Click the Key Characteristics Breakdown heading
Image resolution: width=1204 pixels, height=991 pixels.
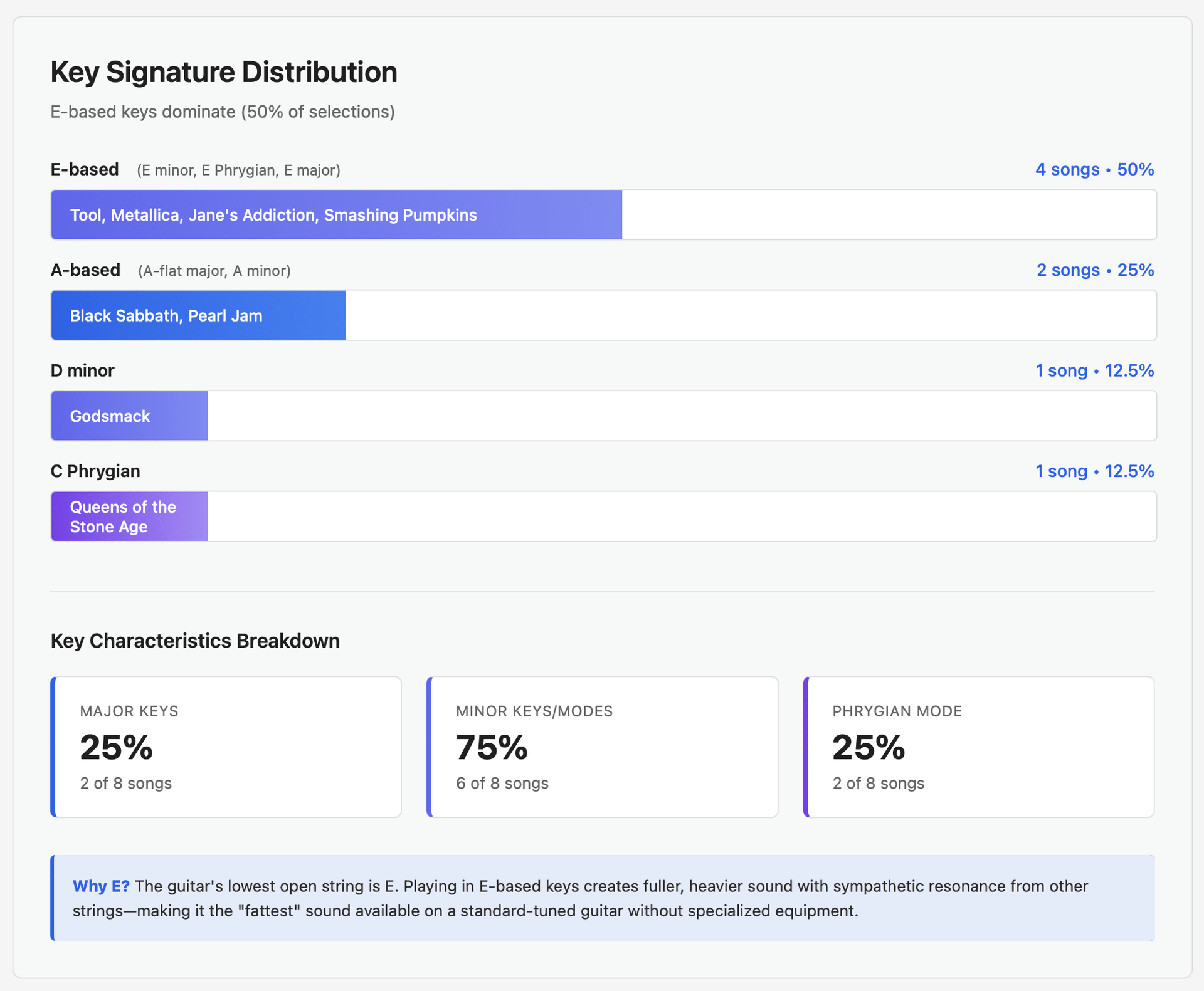pyautogui.click(x=195, y=641)
